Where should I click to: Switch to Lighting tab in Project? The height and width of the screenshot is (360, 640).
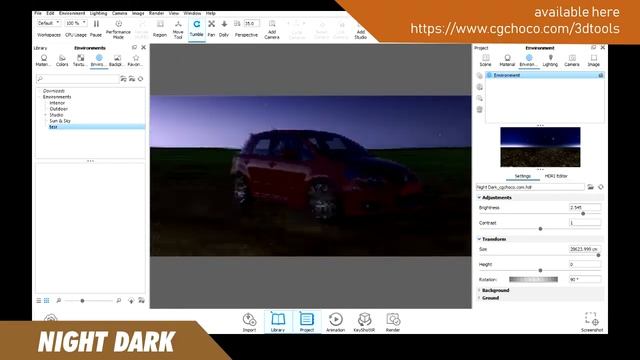click(550, 60)
